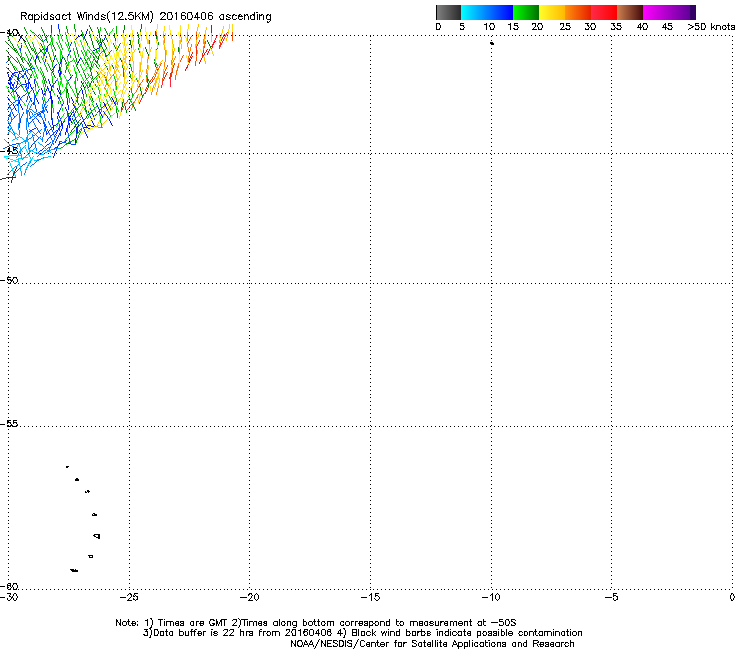The image size is (740, 650).
Task: Click the longitude label '-30'
Action: (9, 597)
